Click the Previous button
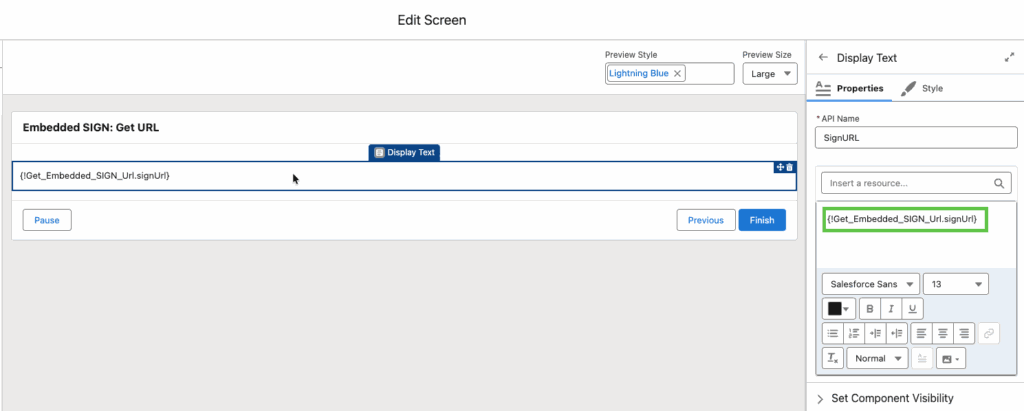 click(x=705, y=220)
